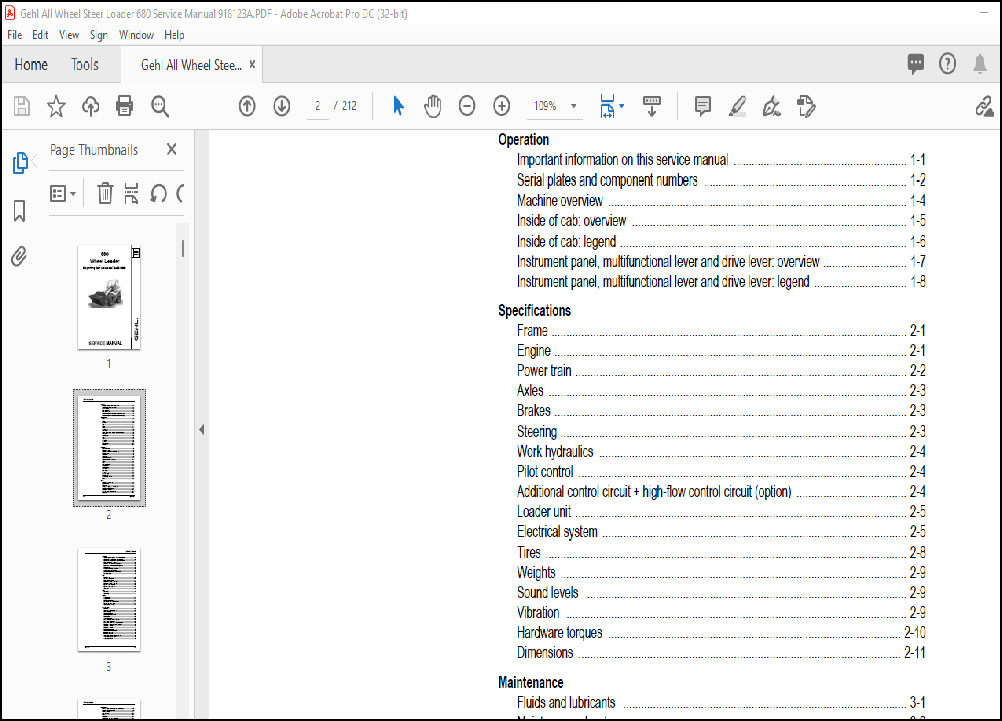Zoom out with minus icon
The width and height of the screenshot is (1002, 721).
pos(467,106)
